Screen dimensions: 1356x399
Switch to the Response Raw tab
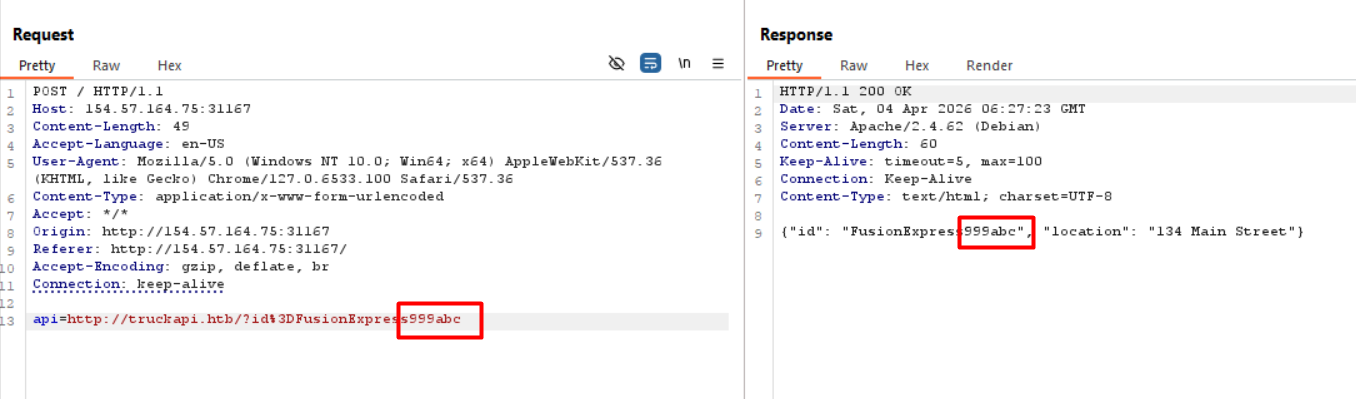pyautogui.click(x=853, y=65)
